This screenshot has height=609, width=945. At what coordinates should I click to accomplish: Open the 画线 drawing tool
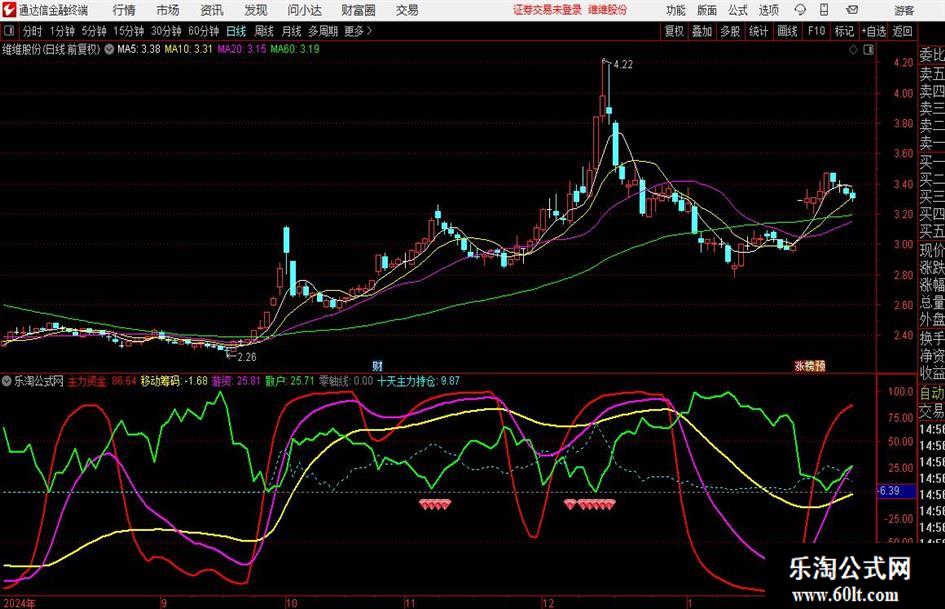pyautogui.click(x=787, y=31)
